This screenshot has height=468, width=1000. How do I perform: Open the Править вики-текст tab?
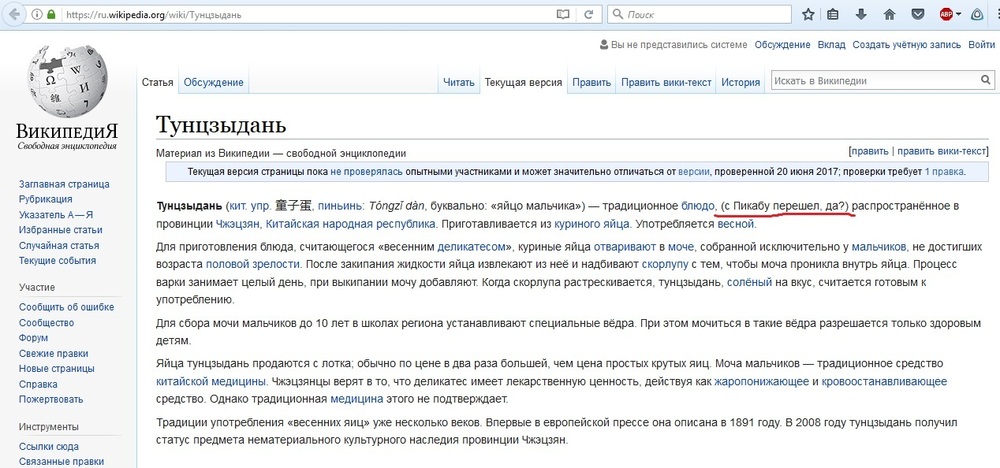666,82
